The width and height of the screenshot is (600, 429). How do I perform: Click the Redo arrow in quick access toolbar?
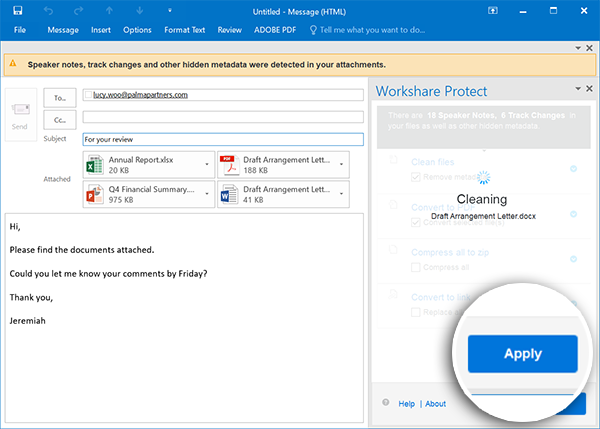pyautogui.click(x=78, y=11)
